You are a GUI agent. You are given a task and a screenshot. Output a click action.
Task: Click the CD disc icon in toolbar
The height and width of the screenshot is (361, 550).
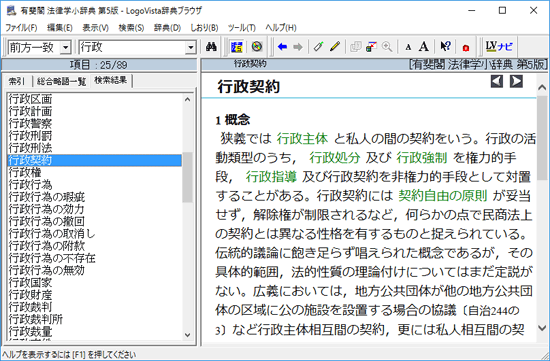tap(257, 47)
